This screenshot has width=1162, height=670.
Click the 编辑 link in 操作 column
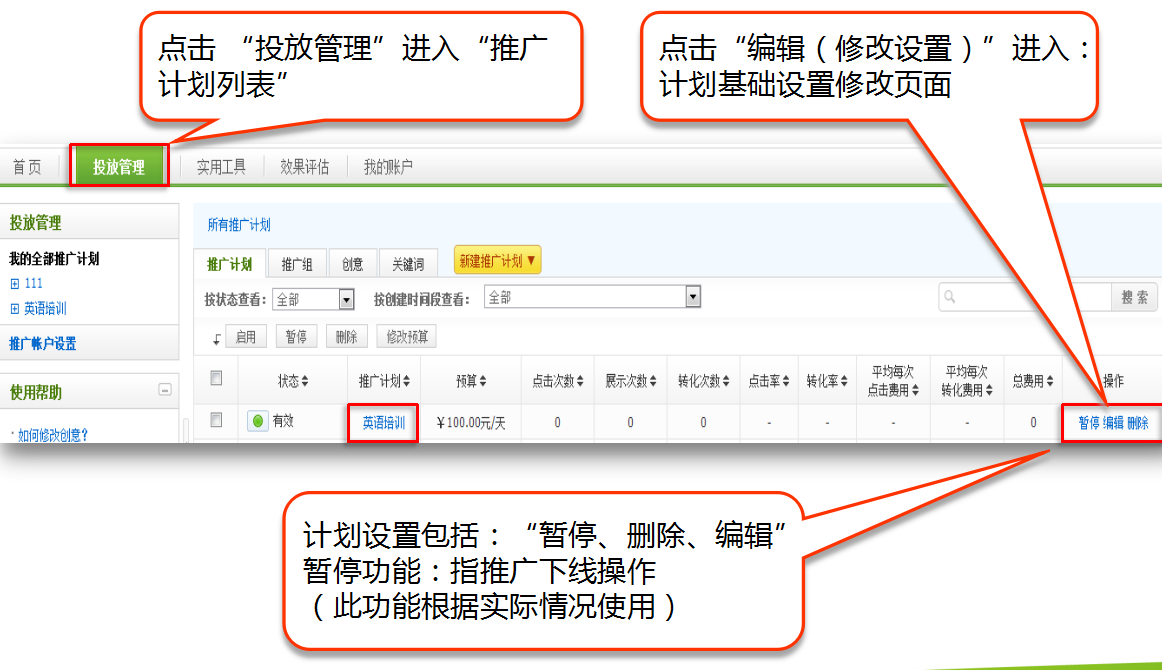(x=1113, y=423)
